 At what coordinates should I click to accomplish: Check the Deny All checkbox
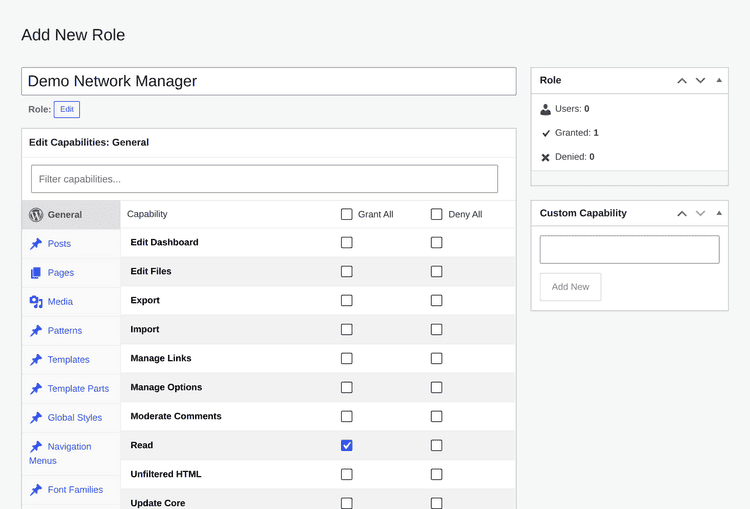[x=437, y=214]
